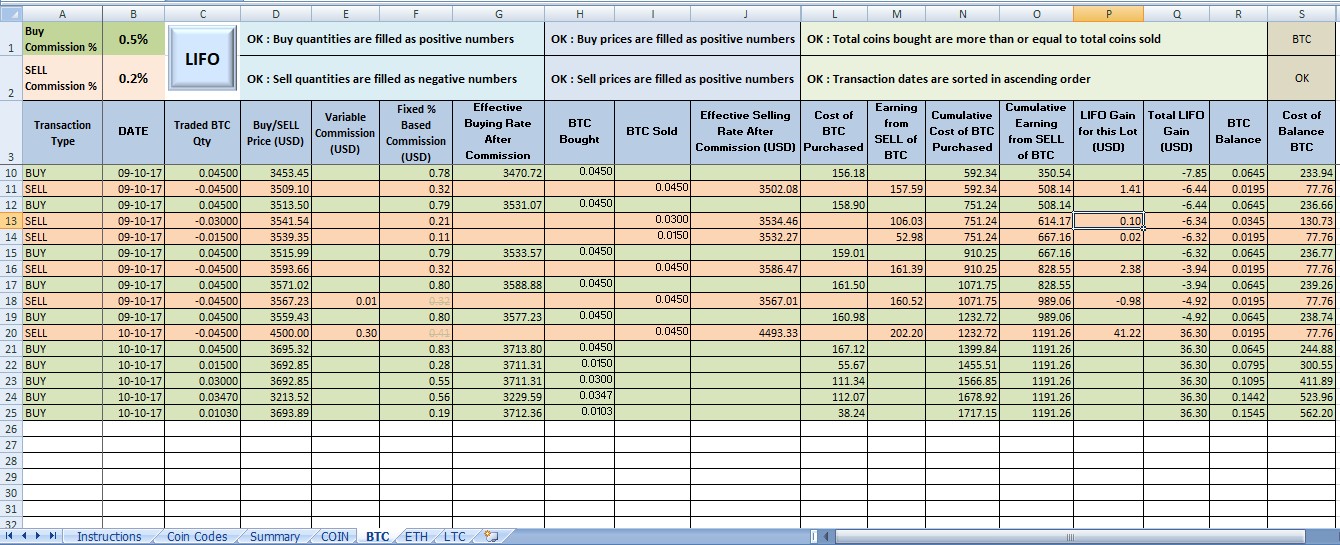
Task: Click the OK status cell in column S
Action: pos(1302,78)
